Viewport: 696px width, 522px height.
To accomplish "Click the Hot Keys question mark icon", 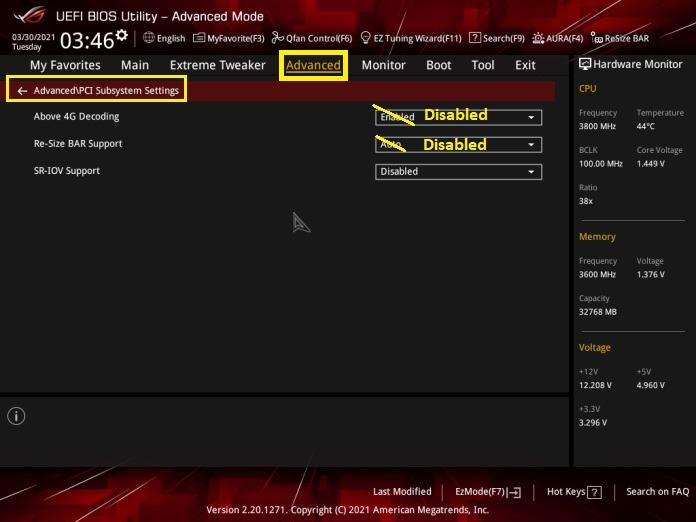I will (x=594, y=492).
